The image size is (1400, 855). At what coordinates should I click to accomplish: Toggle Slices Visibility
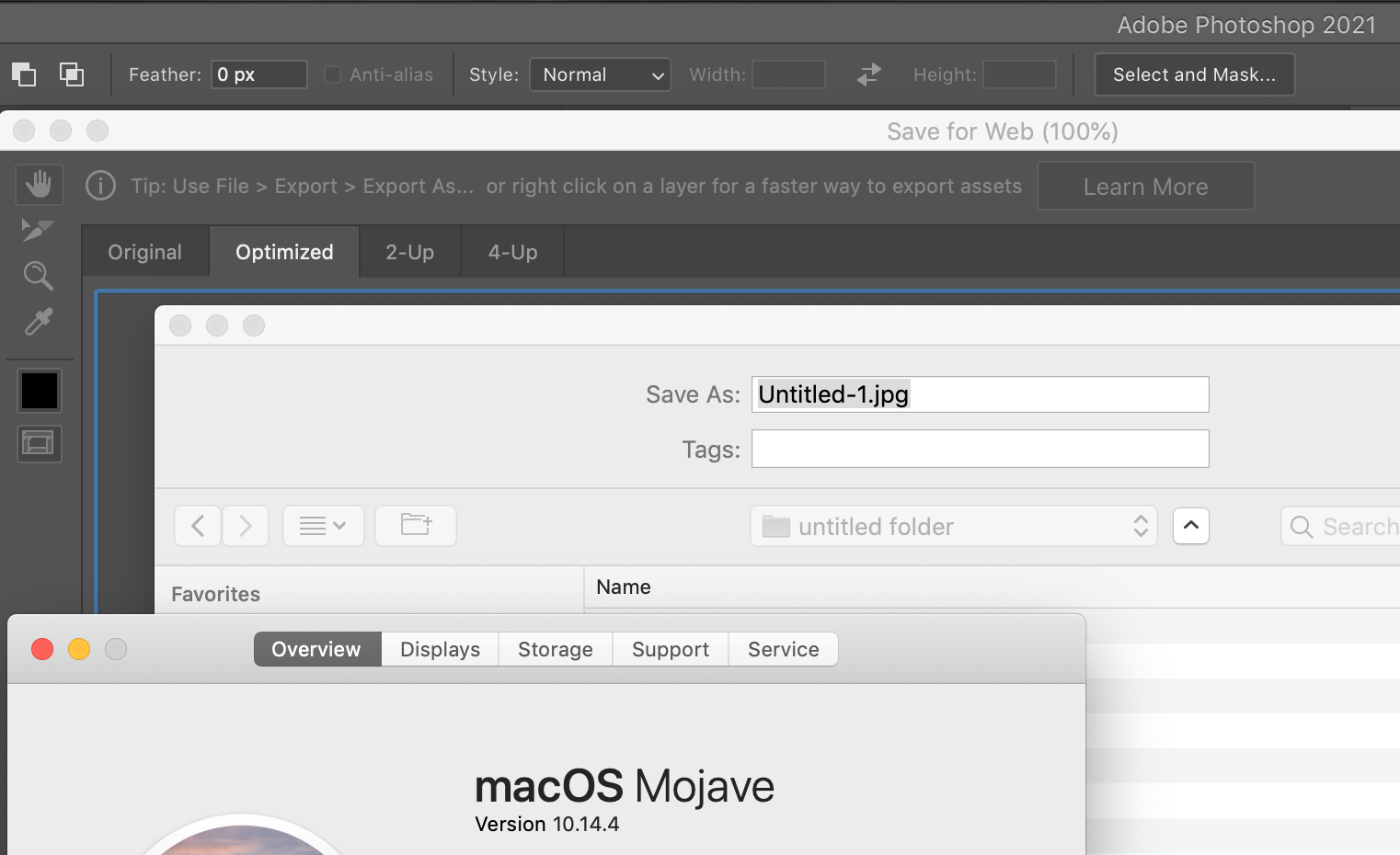tap(39, 443)
